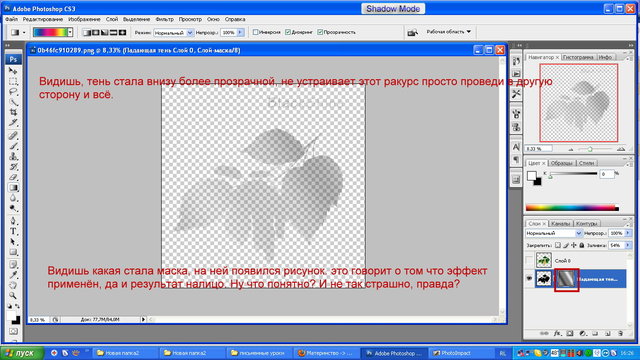Hide the Падающая тень layer

[x=529, y=278]
